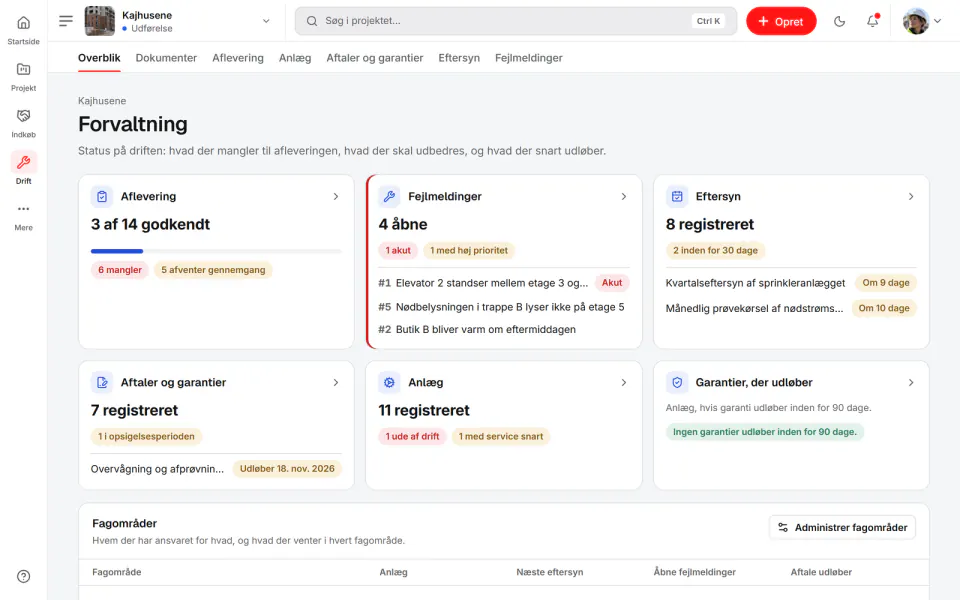Click the Eftersyn calendar icon
The height and width of the screenshot is (600, 960).
coord(677,197)
